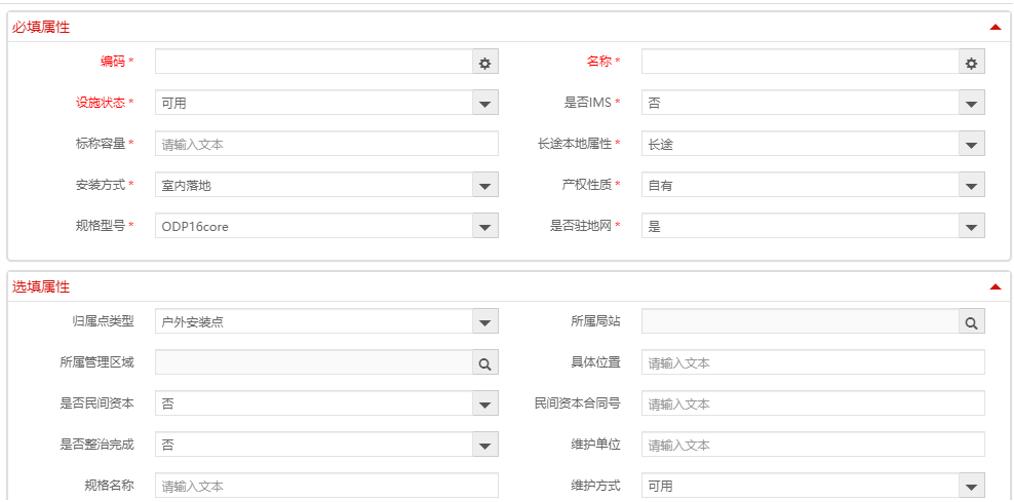This screenshot has height=502, width=1014.
Task: Expand the 产权性质 dropdown
Action: click(x=971, y=186)
